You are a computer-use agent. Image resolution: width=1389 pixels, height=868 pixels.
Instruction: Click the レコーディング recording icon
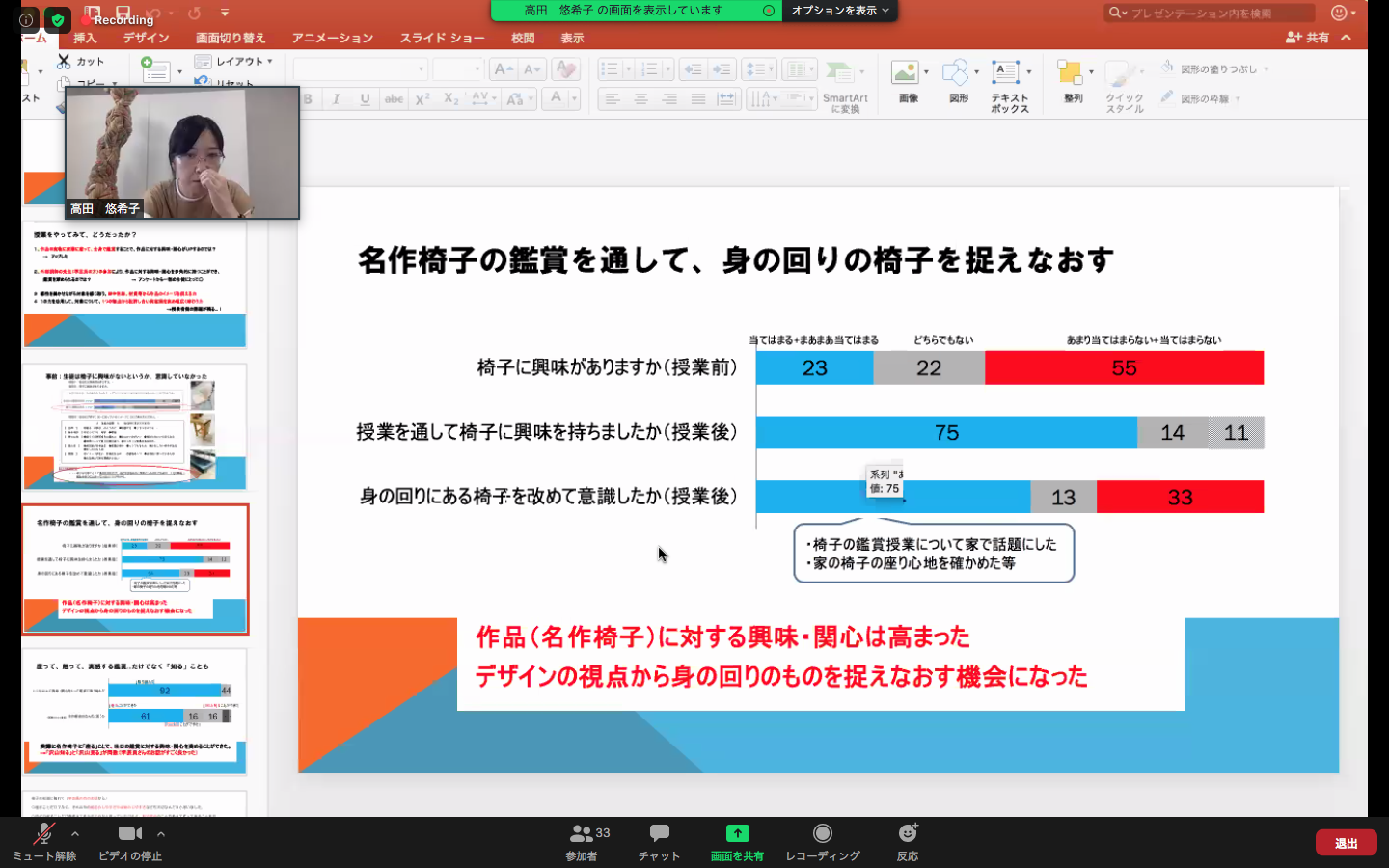click(822, 834)
